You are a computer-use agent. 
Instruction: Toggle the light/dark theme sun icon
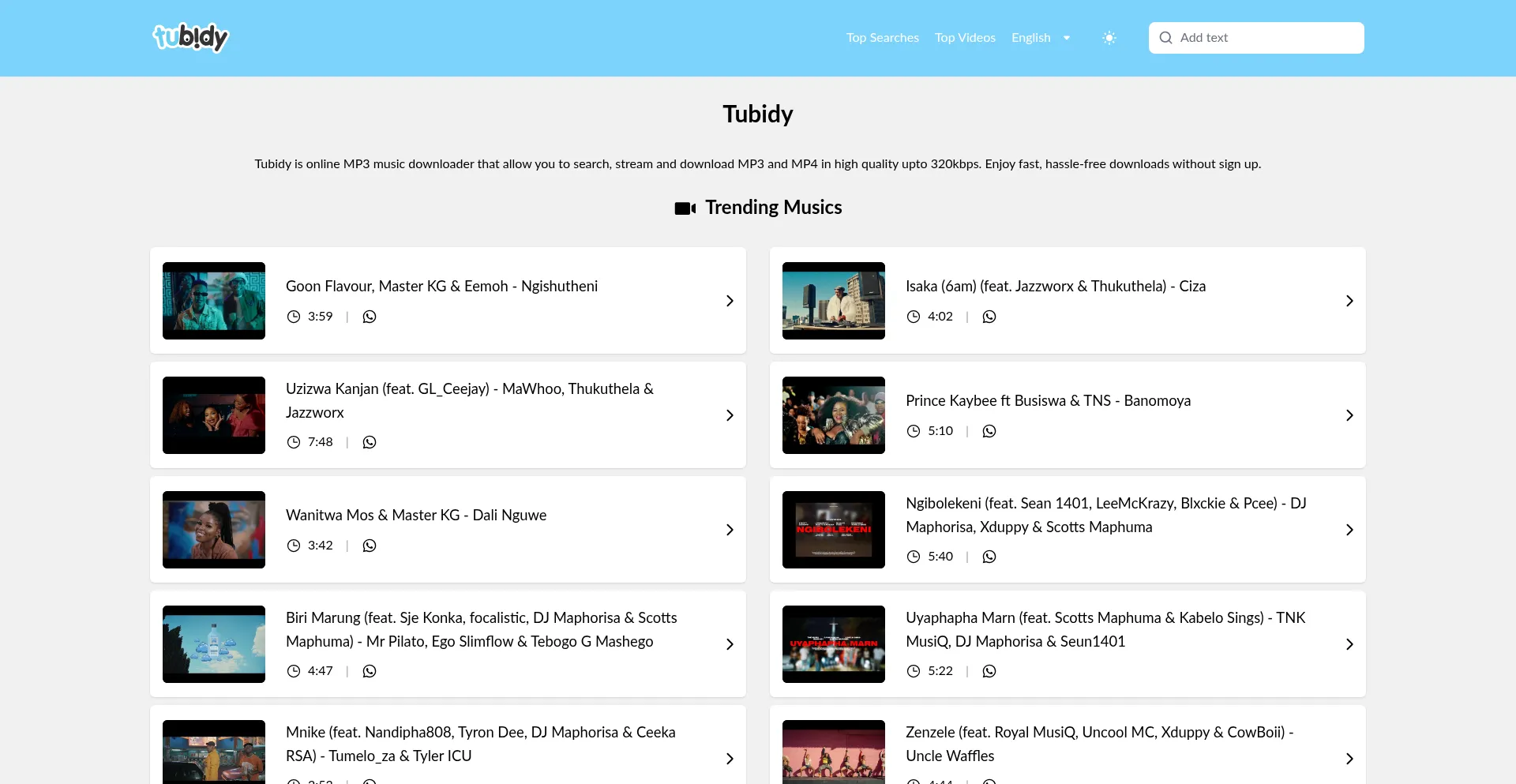click(1109, 38)
